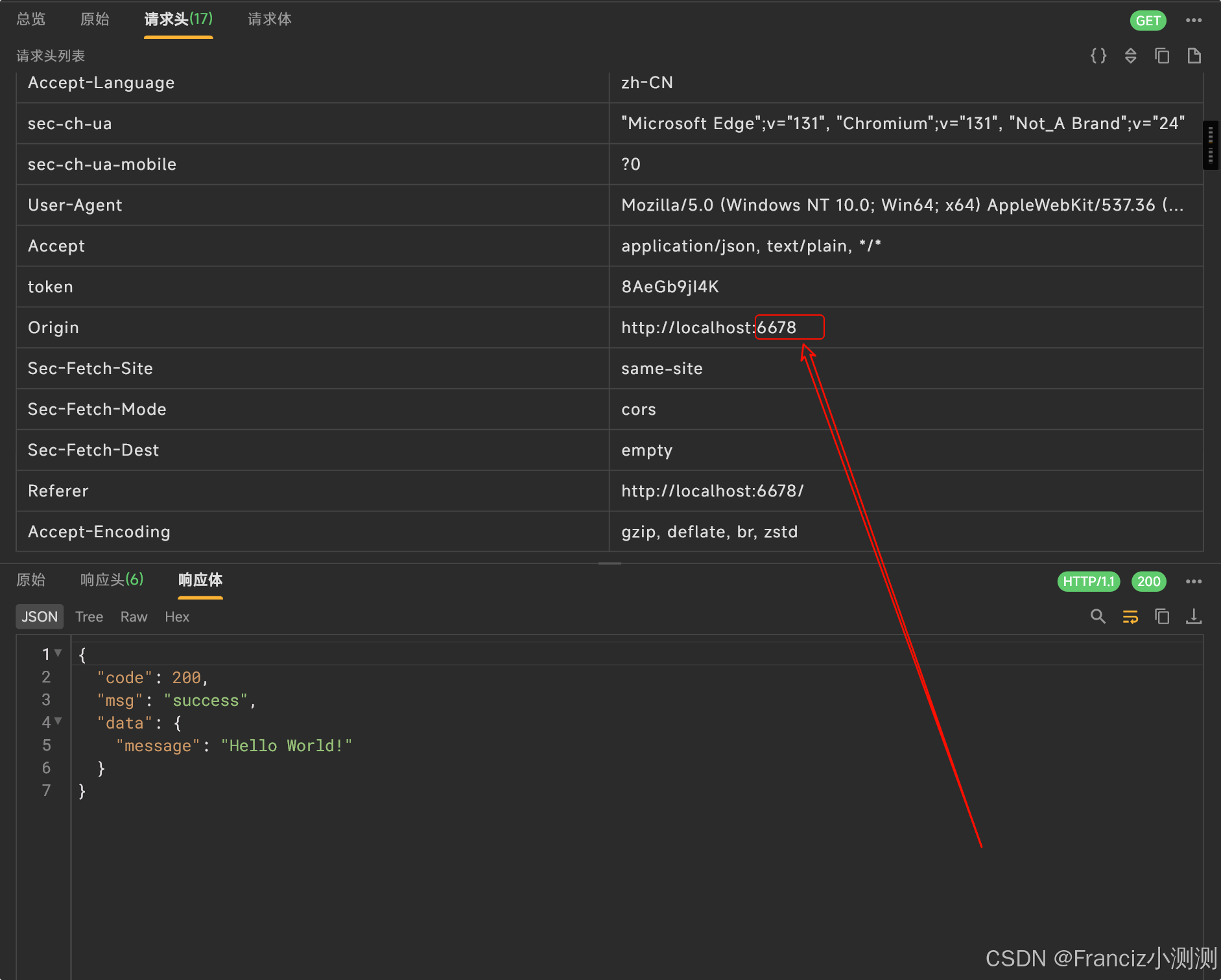Switch to the 请求体 tab

coord(268,19)
